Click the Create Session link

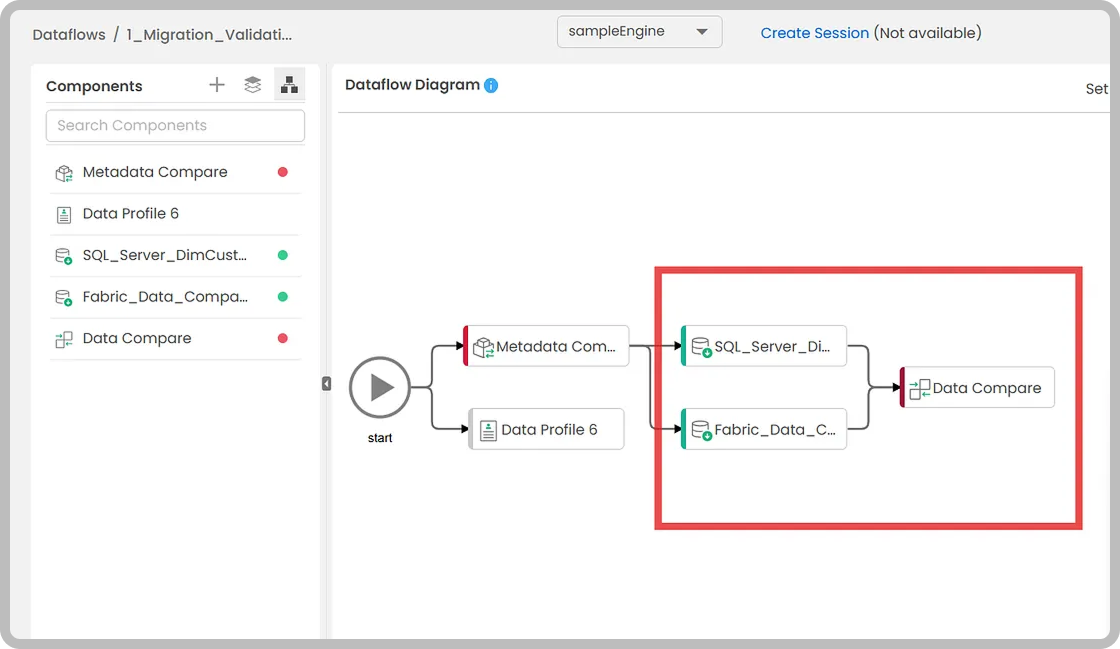click(x=814, y=33)
